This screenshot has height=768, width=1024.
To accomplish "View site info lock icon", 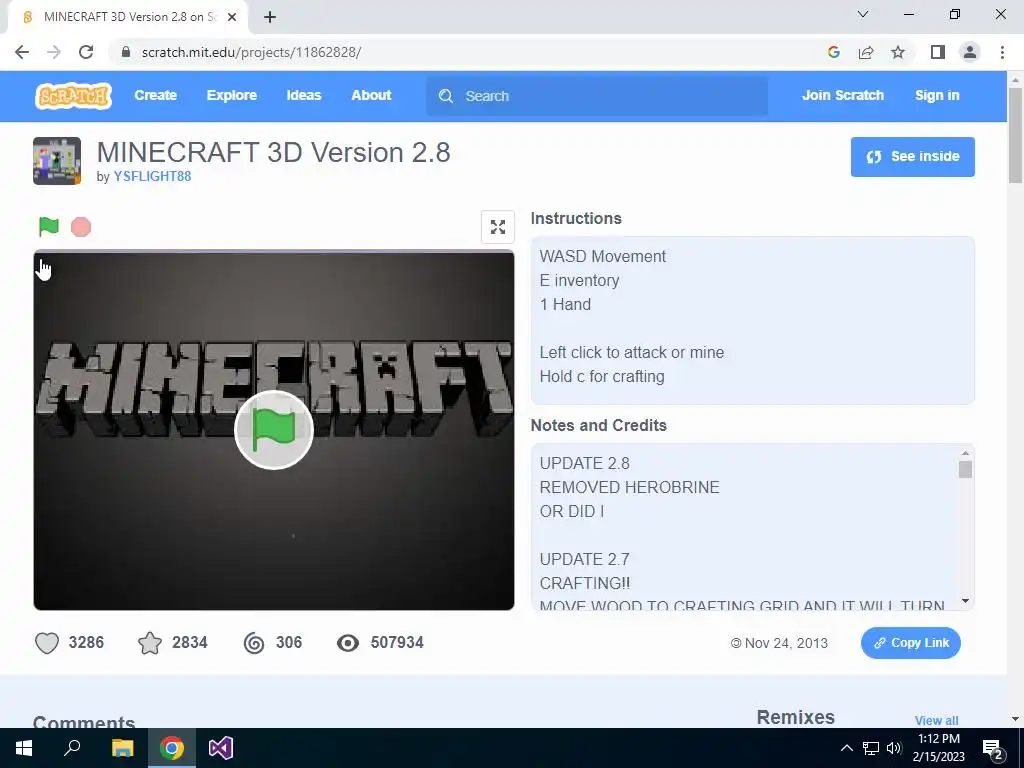I will click(126, 52).
